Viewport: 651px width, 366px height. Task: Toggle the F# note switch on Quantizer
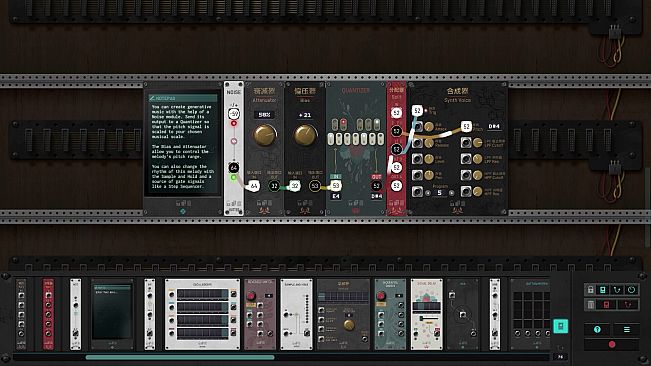(x=360, y=124)
